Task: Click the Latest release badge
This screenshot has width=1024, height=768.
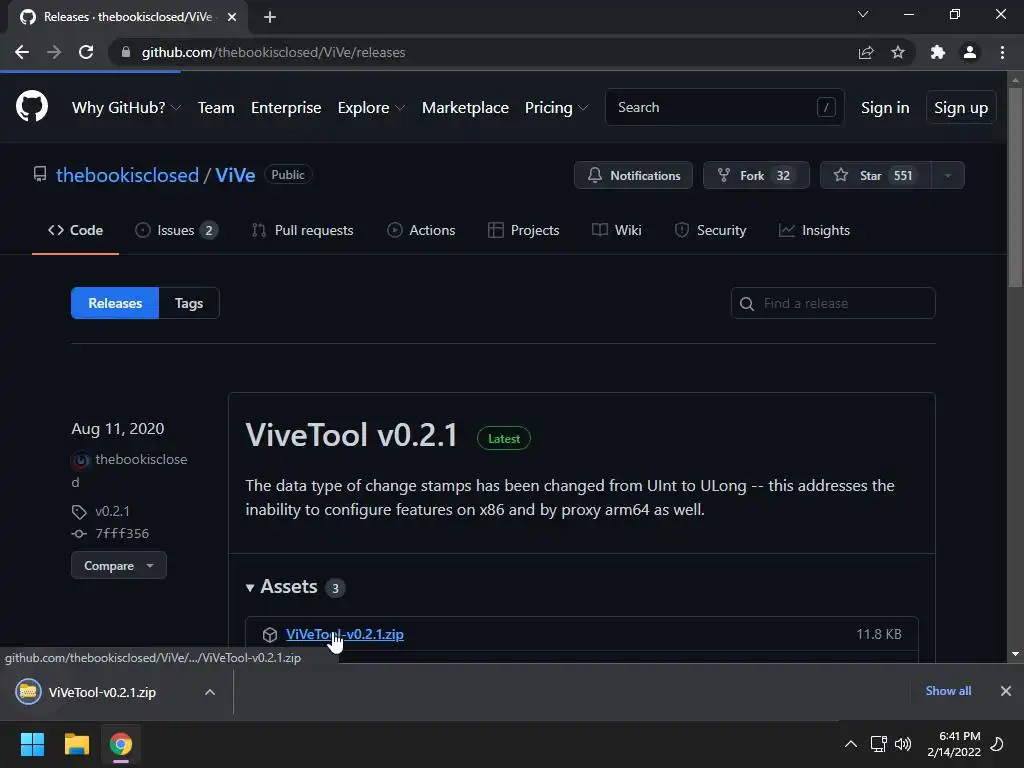Action: pyautogui.click(x=504, y=438)
